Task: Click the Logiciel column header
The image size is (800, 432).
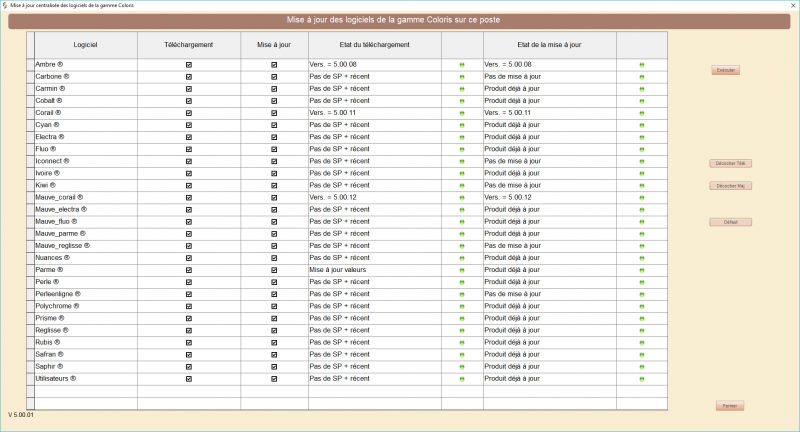Action: tap(86, 45)
